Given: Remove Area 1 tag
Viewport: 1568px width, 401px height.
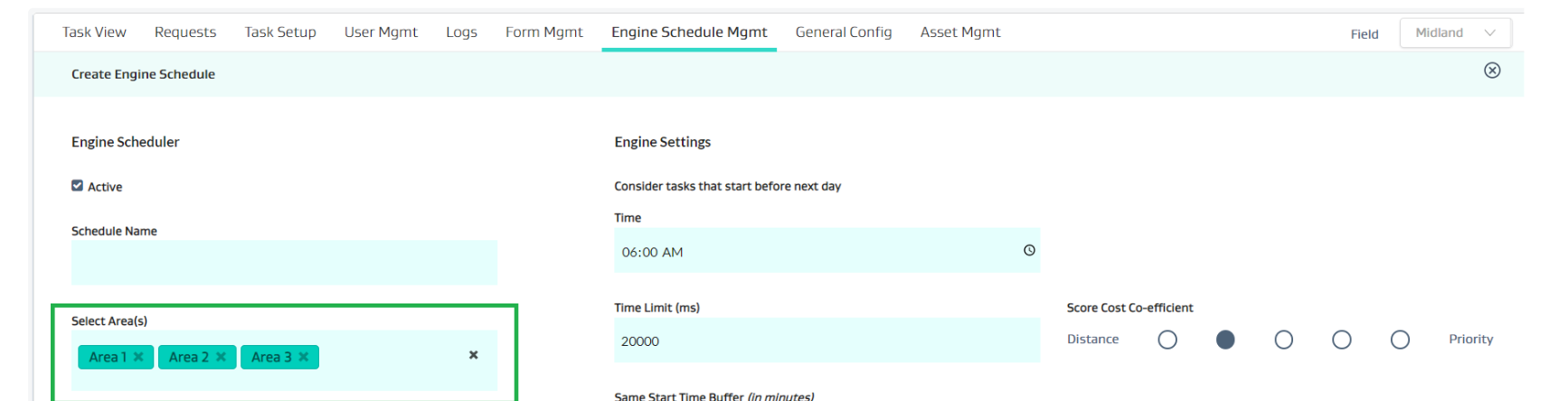Looking at the screenshot, I should coord(138,357).
